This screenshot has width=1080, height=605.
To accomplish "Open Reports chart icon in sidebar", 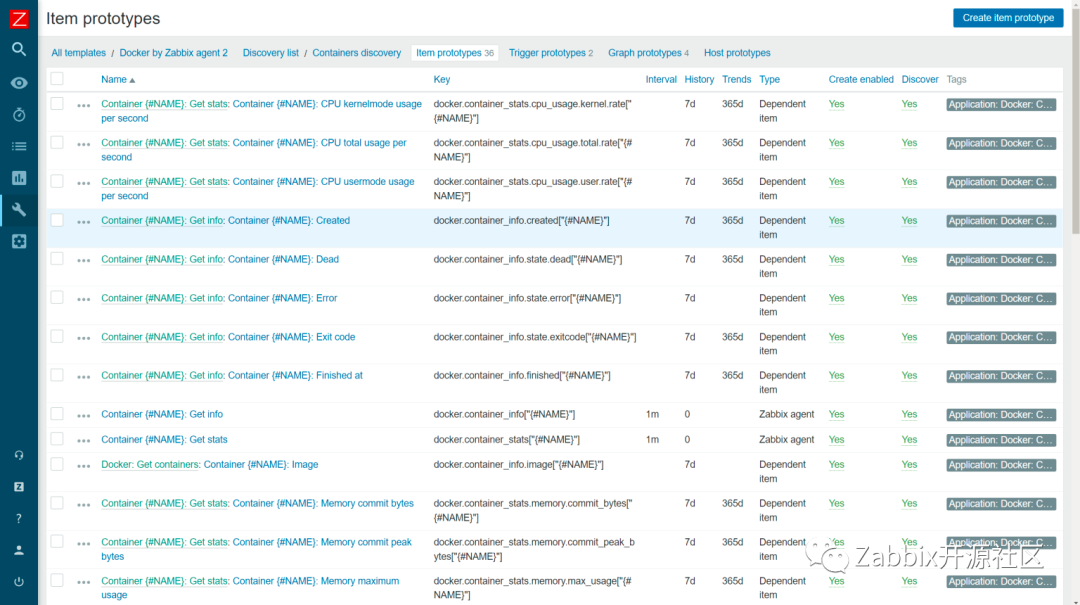I will (19, 178).
